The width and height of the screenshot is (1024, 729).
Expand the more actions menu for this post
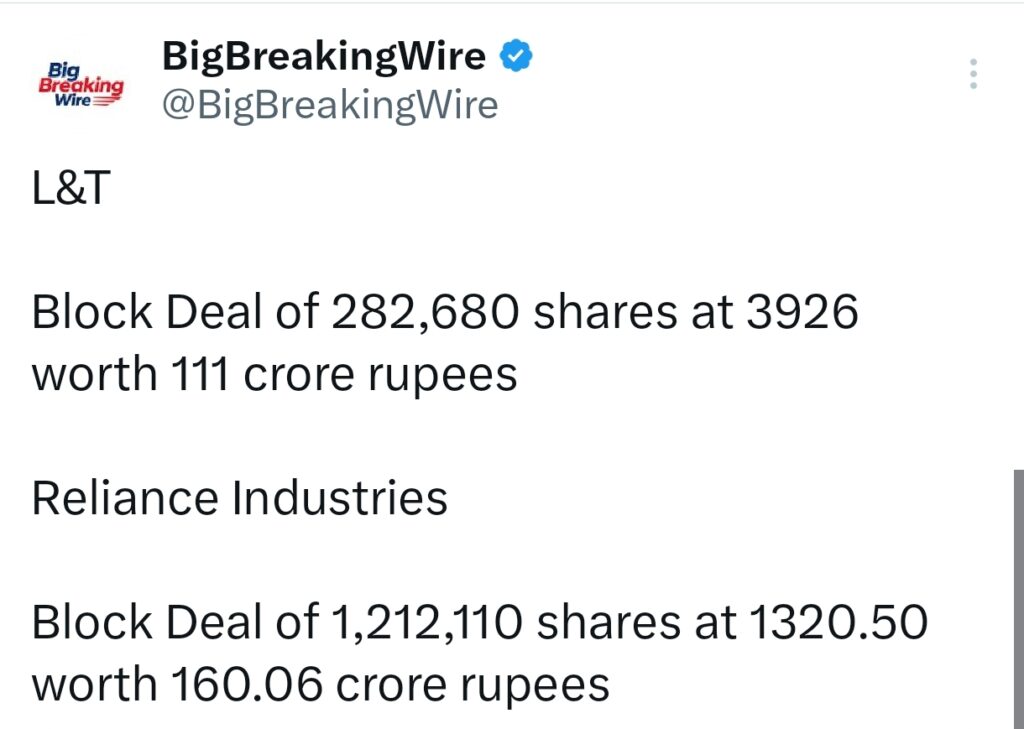pos(971,74)
